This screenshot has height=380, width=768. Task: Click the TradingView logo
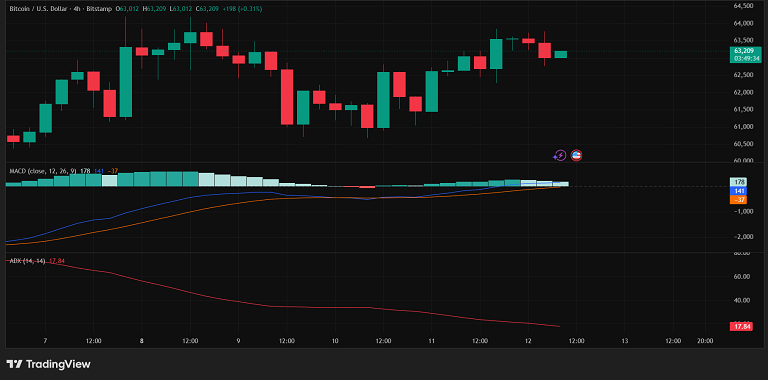(x=48, y=364)
